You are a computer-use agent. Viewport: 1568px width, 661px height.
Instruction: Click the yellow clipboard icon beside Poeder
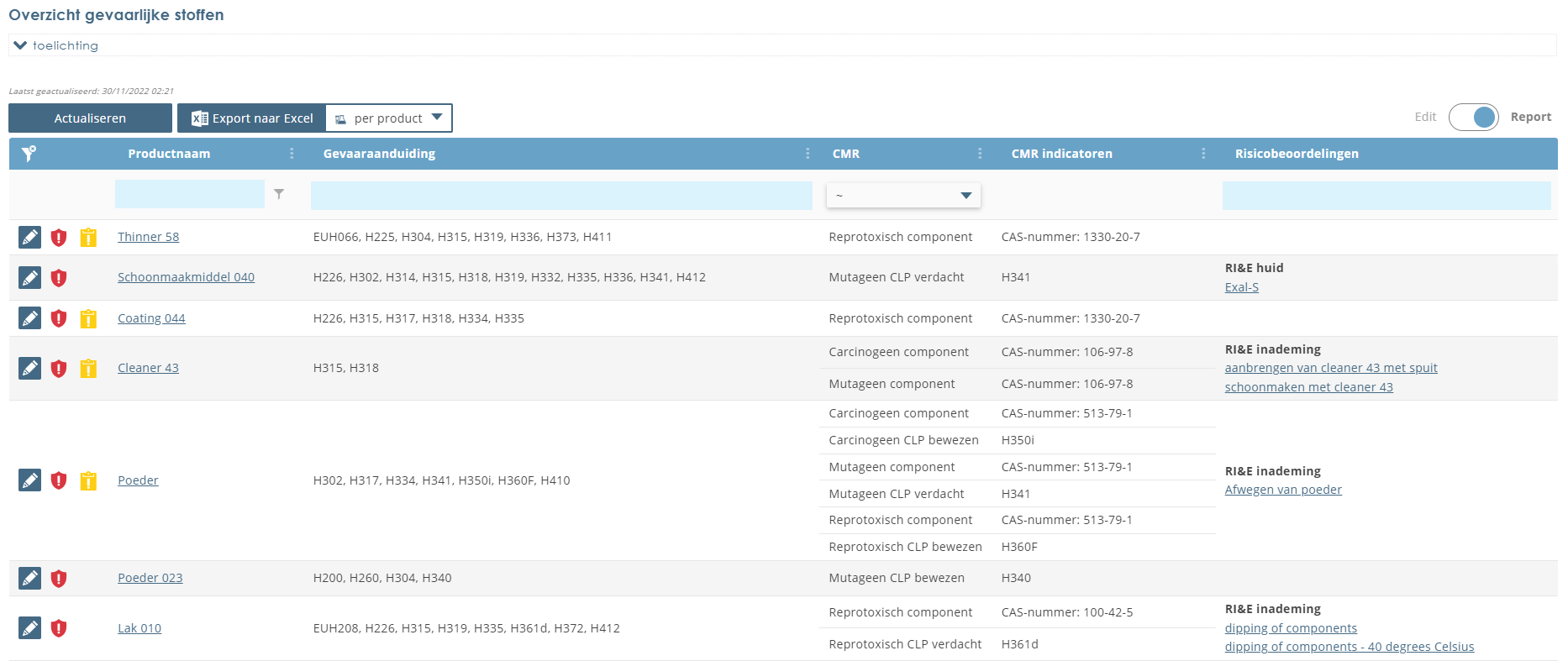(x=88, y=480)
